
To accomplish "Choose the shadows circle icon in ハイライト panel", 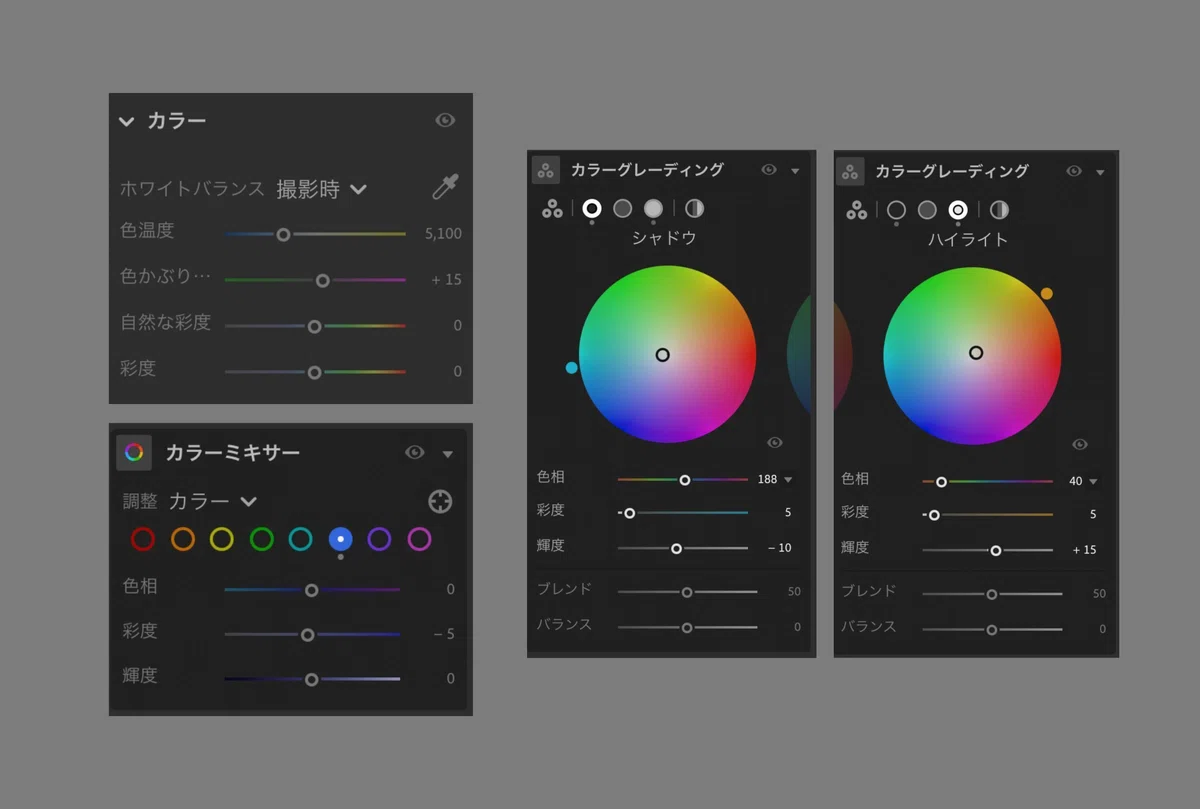I will pyautogui.click(x=896, y=210).
